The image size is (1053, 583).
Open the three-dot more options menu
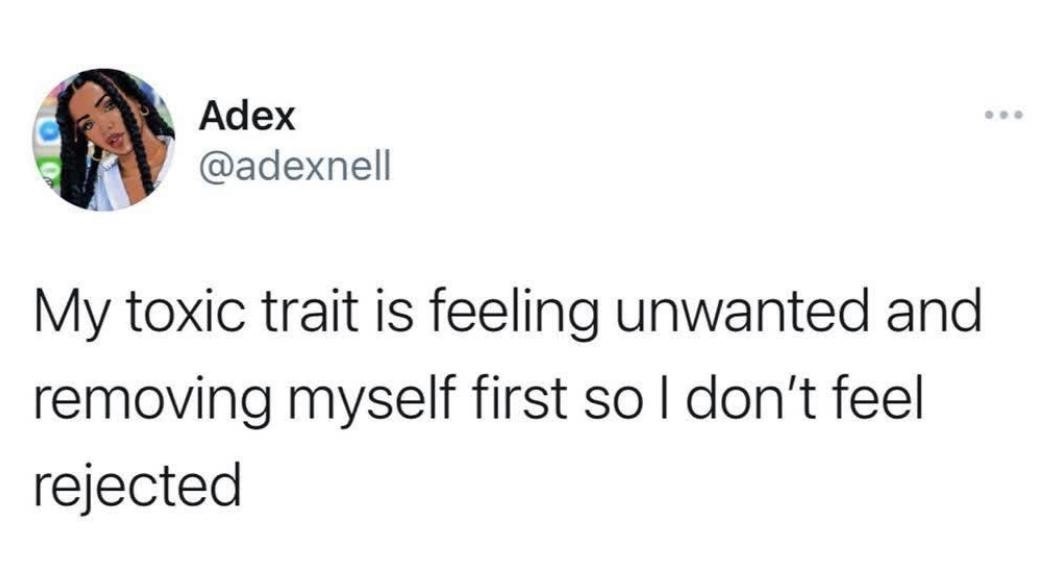pos(1001,116)
